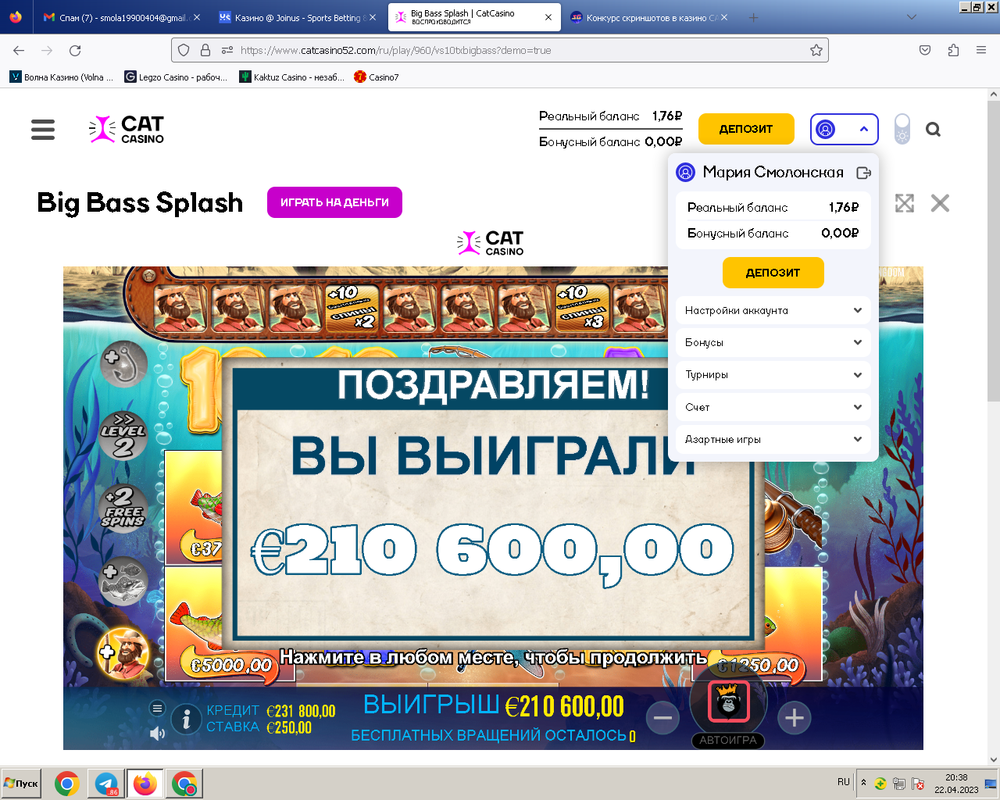This screenshot has width=1000, height=800.
Task: Click the extra fisherman modifier icon
Action: (x=124, y=655)
